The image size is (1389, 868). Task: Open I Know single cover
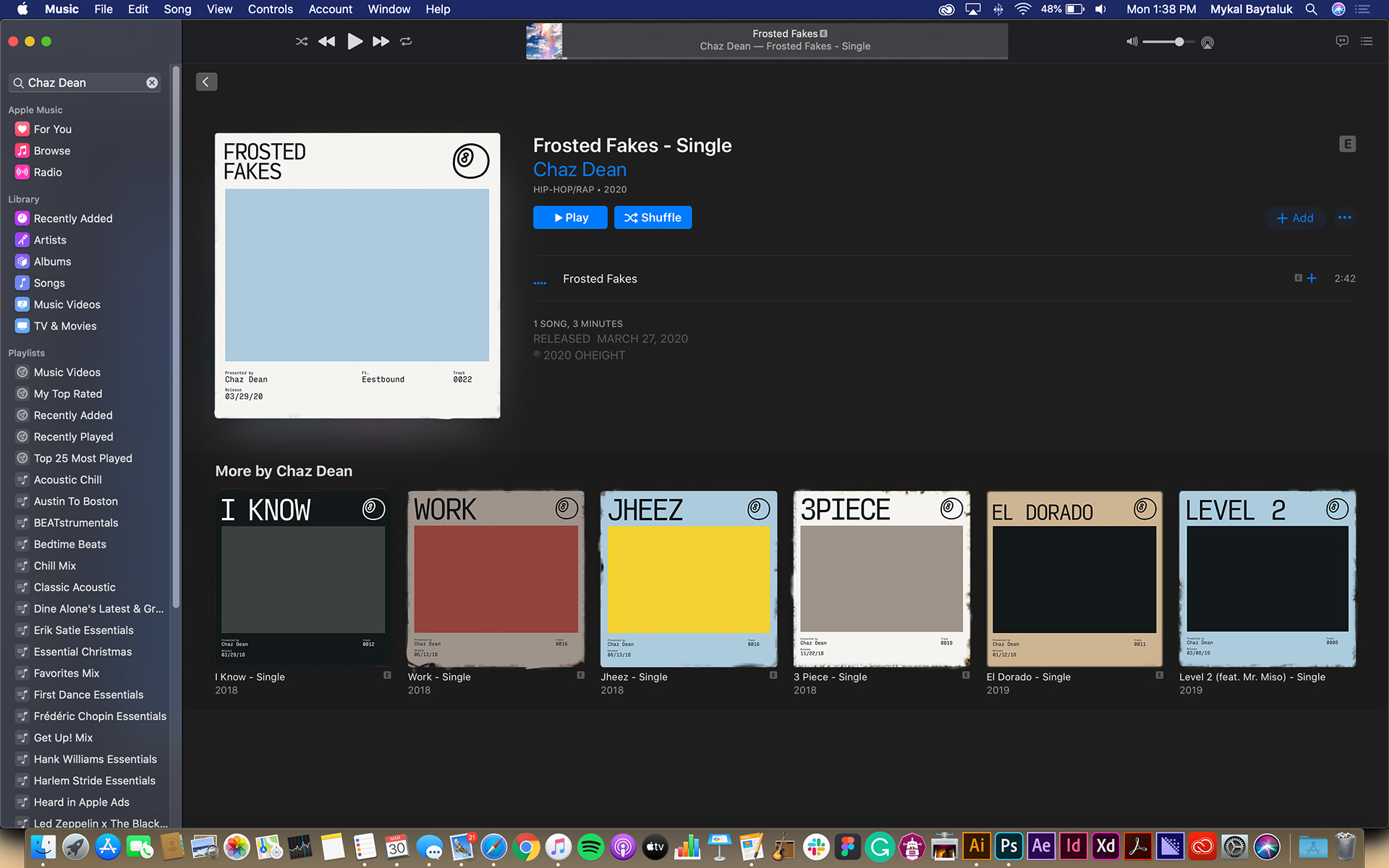[303, 579]
